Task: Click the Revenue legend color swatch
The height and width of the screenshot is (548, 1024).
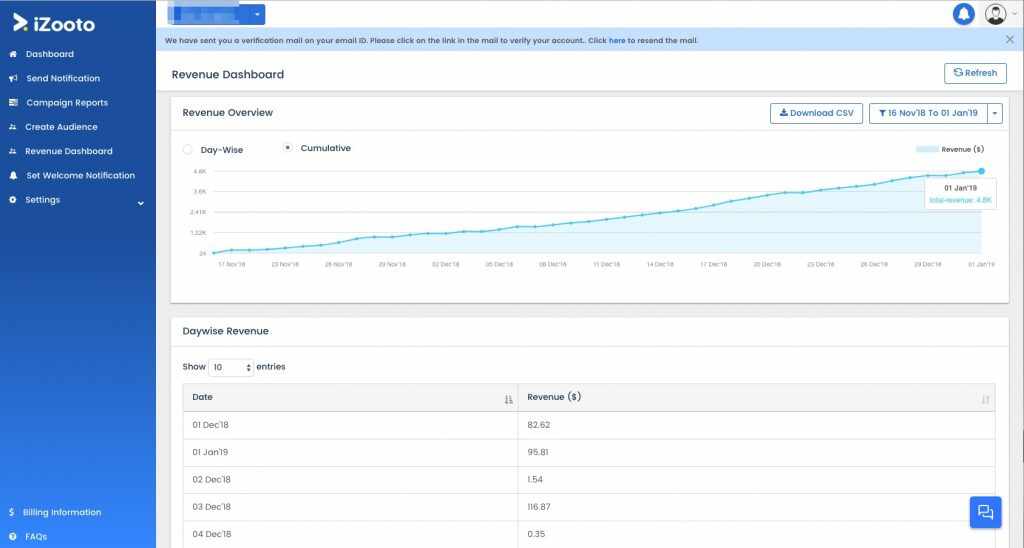Action: pos(927,149)
